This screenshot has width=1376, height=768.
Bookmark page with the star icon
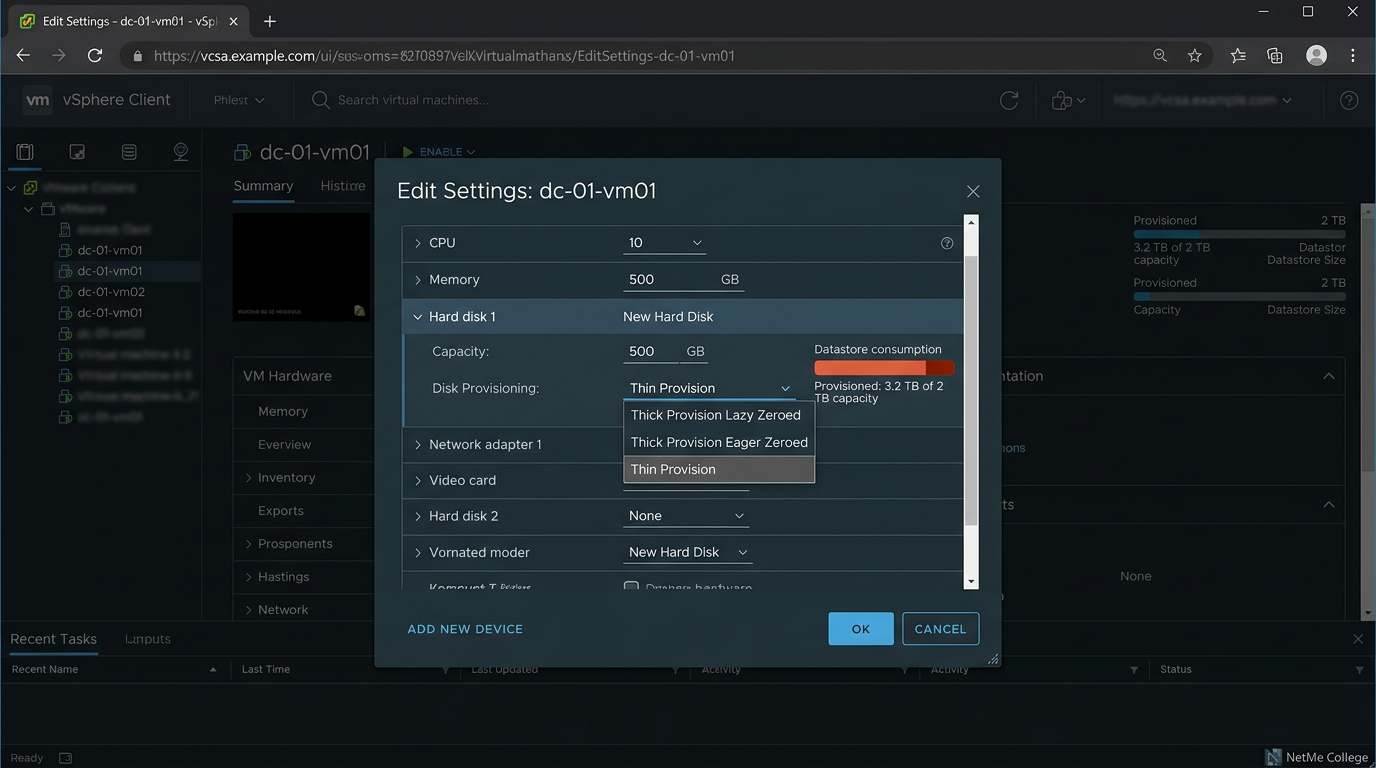click(1194, 56)
